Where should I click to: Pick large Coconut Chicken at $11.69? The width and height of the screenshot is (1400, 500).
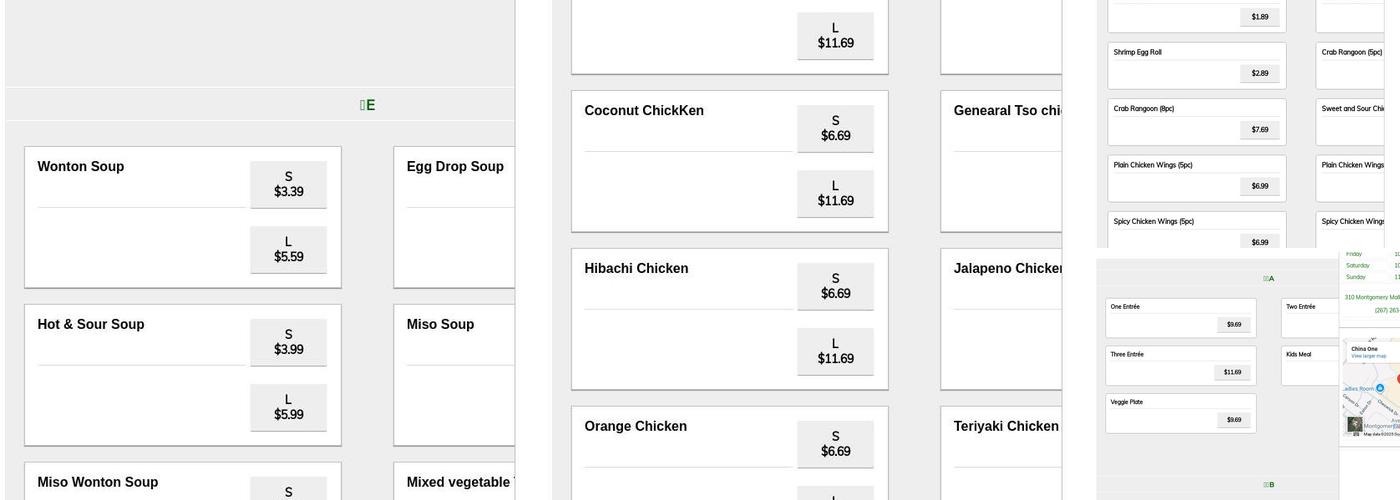click(835, 193)
